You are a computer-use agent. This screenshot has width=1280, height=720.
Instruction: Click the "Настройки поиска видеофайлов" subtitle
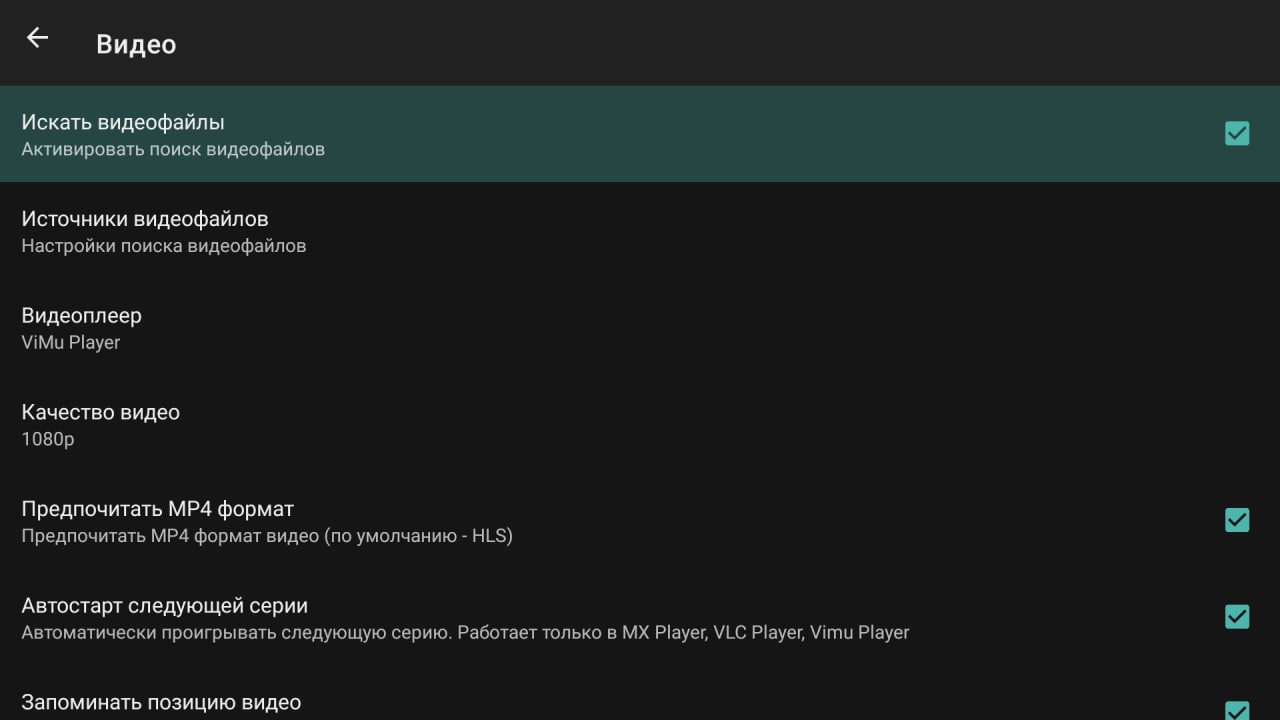[164, 246]
